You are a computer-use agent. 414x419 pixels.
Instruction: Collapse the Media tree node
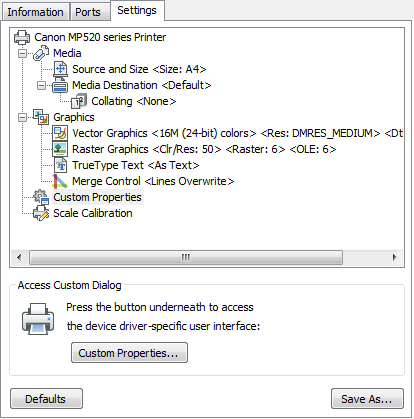22,53
